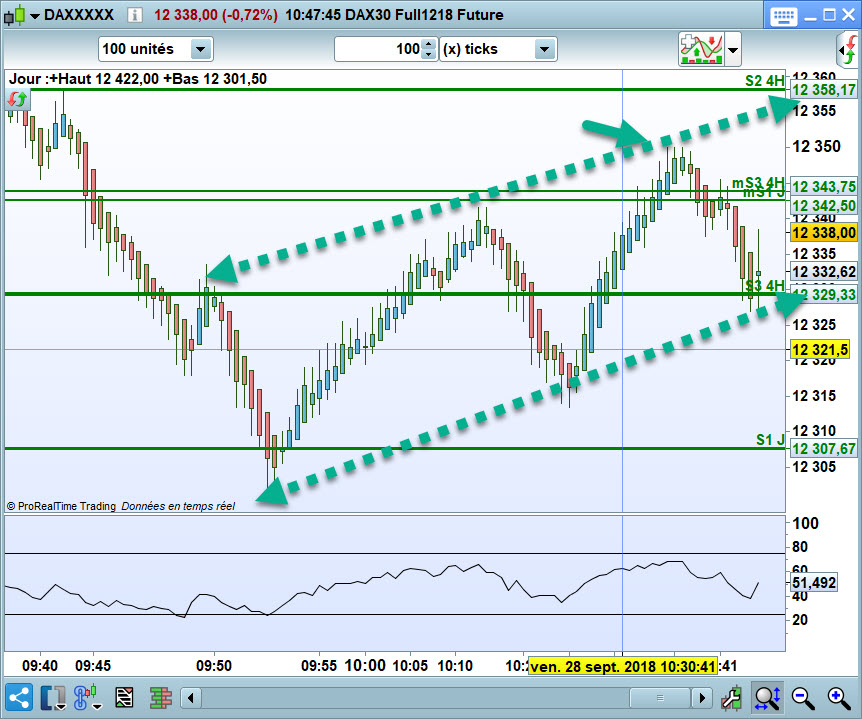Click the S2 4H level label 12 358,17
Screen dimensions: 862x719
824,90
